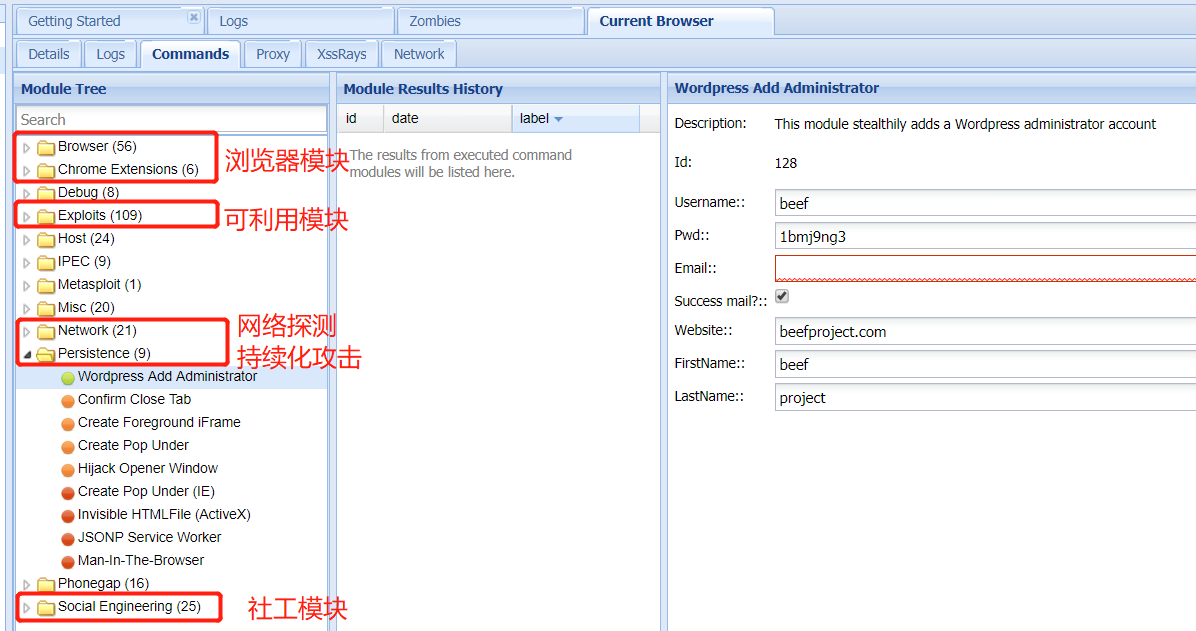This screenshot has height=631, width=1196.
Task: Expand the Host (24) node arrow
Action: click(x=27, y=240)
